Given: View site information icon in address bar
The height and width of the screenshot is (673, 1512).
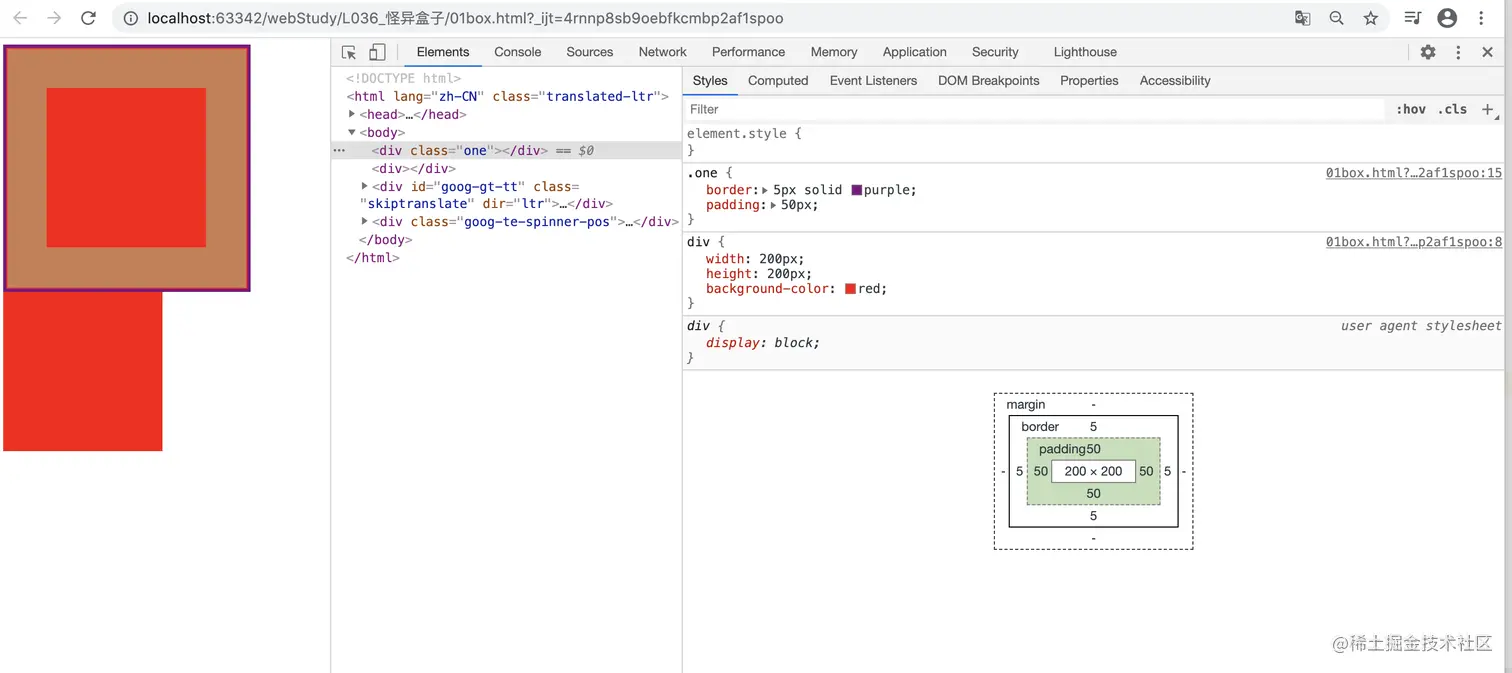Looking at the screenshot, I should 130,18.
